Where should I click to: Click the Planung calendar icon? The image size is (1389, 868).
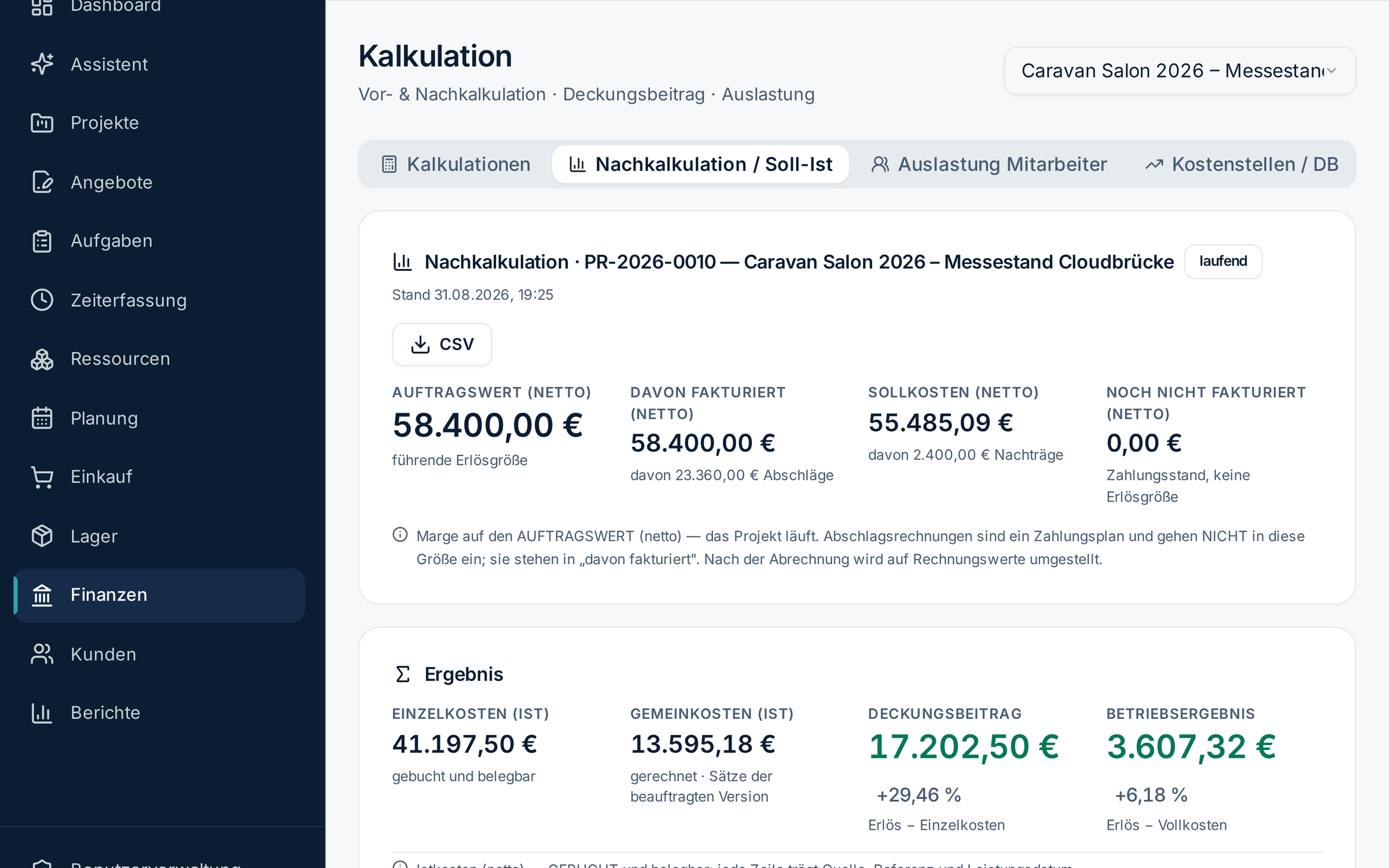(x=42, y=418)
